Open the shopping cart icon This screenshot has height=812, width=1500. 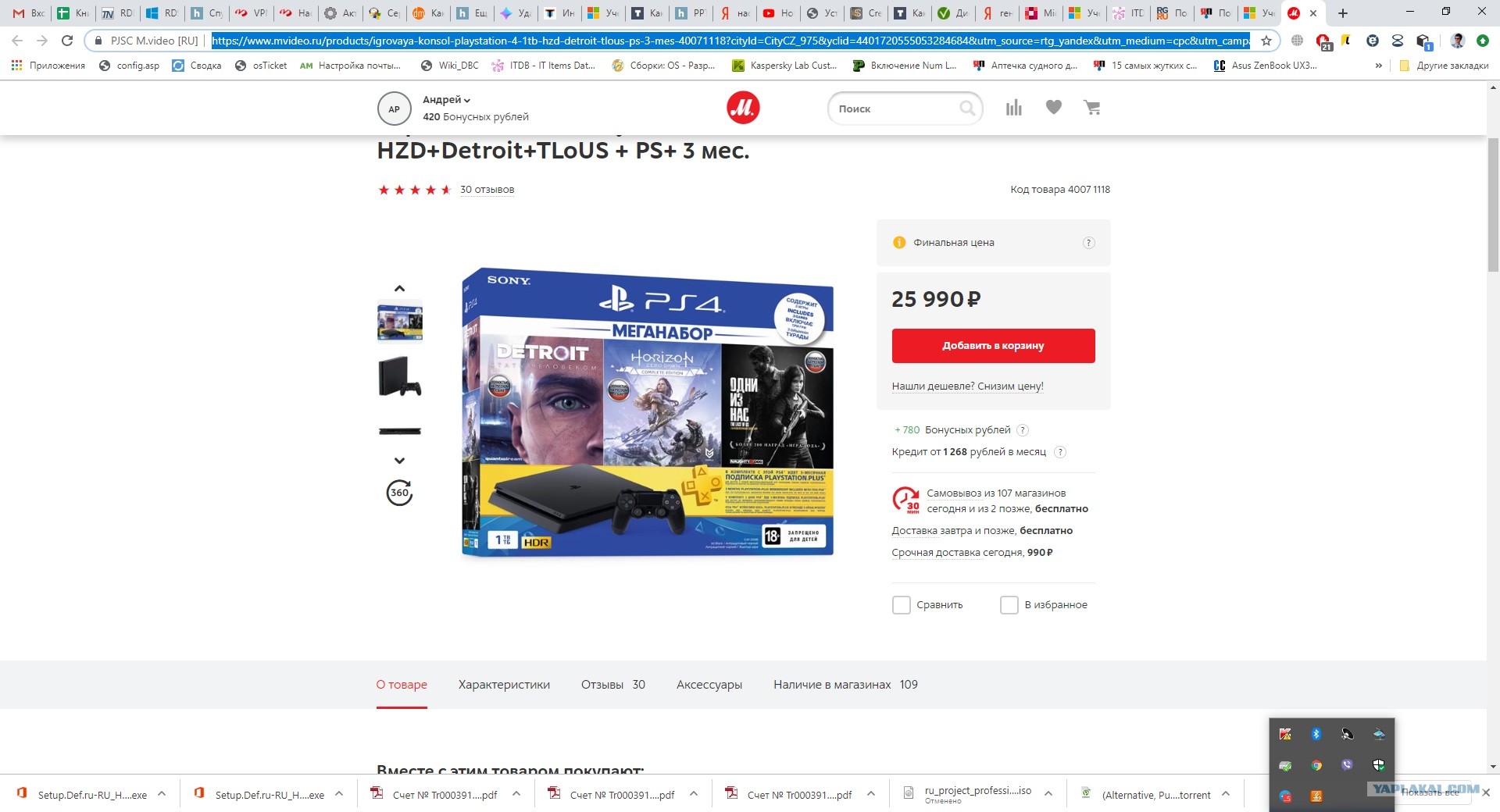pos(1092,108)
